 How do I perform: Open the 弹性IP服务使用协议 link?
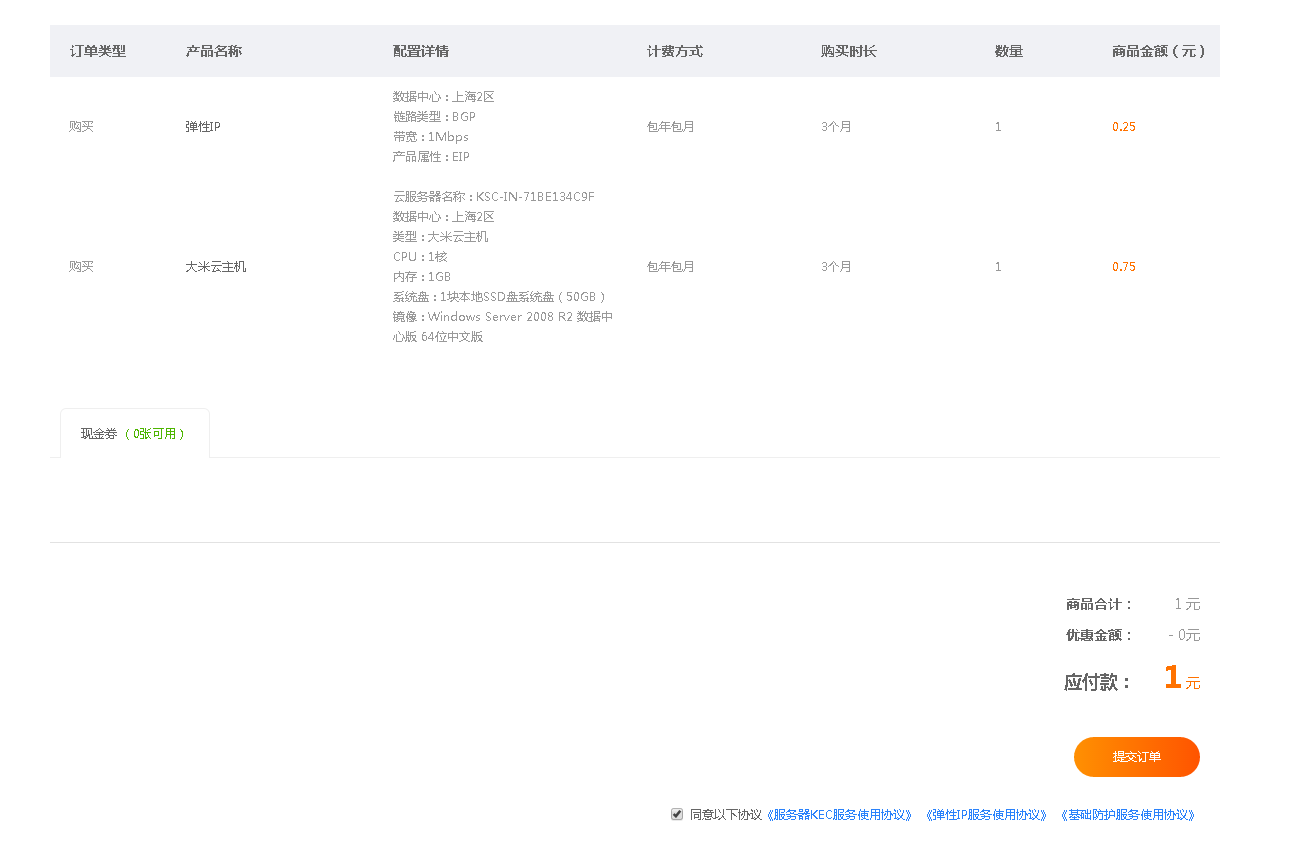click(986, 815)
